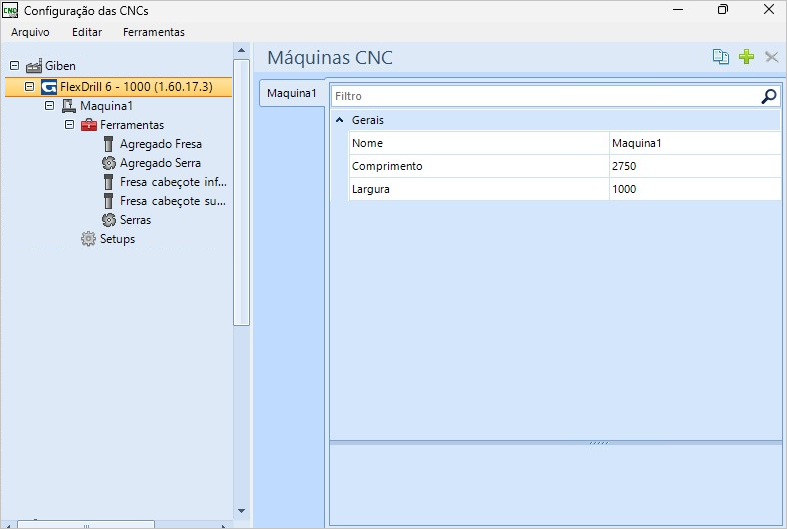Viewport: 787px width, 529px height.
Task: Click the tree panel horizontal scrollbar thumb
Action: point(86,525)
